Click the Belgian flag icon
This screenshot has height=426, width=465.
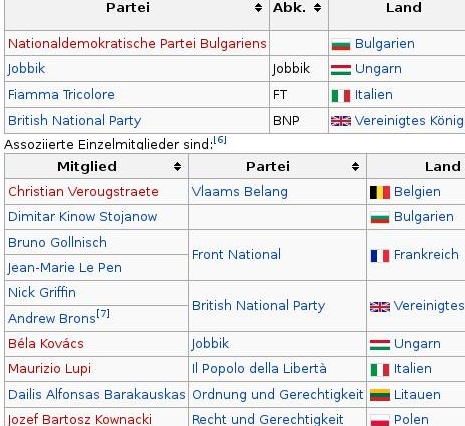(x=380, y=192)
